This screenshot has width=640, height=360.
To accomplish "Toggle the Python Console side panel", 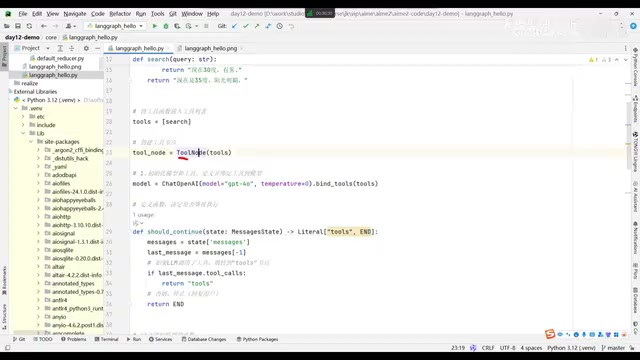I will pos(636,66).
